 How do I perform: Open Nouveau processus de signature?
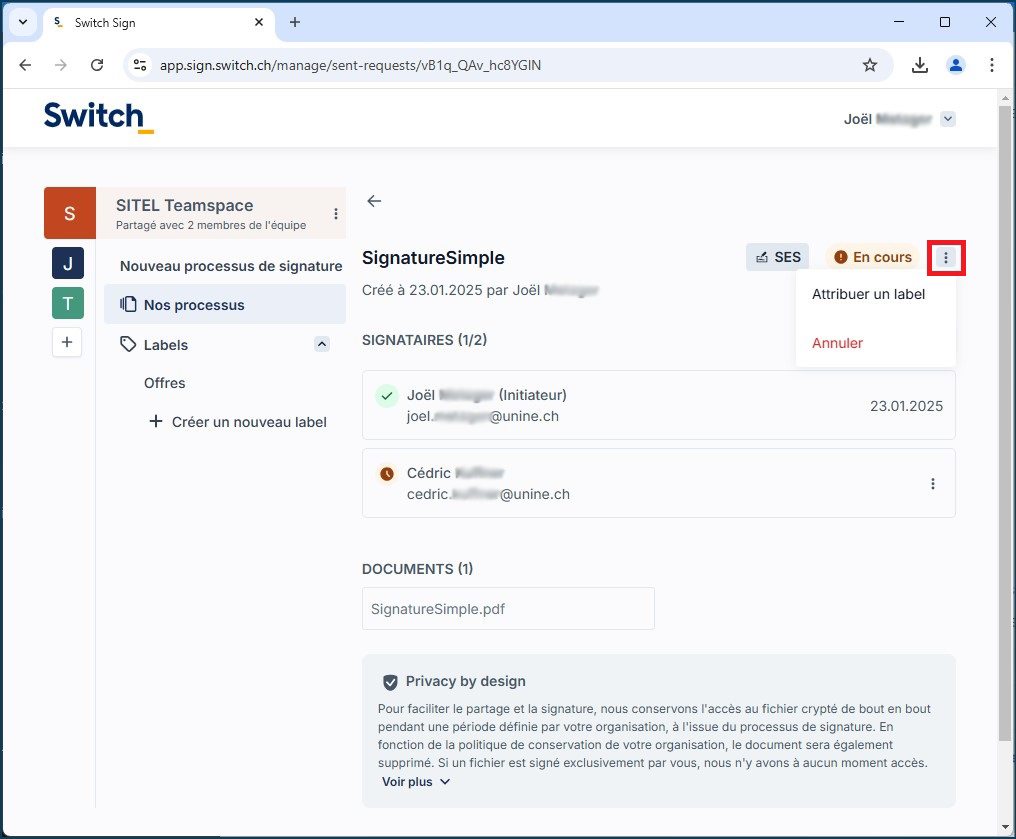pos(231,266)
